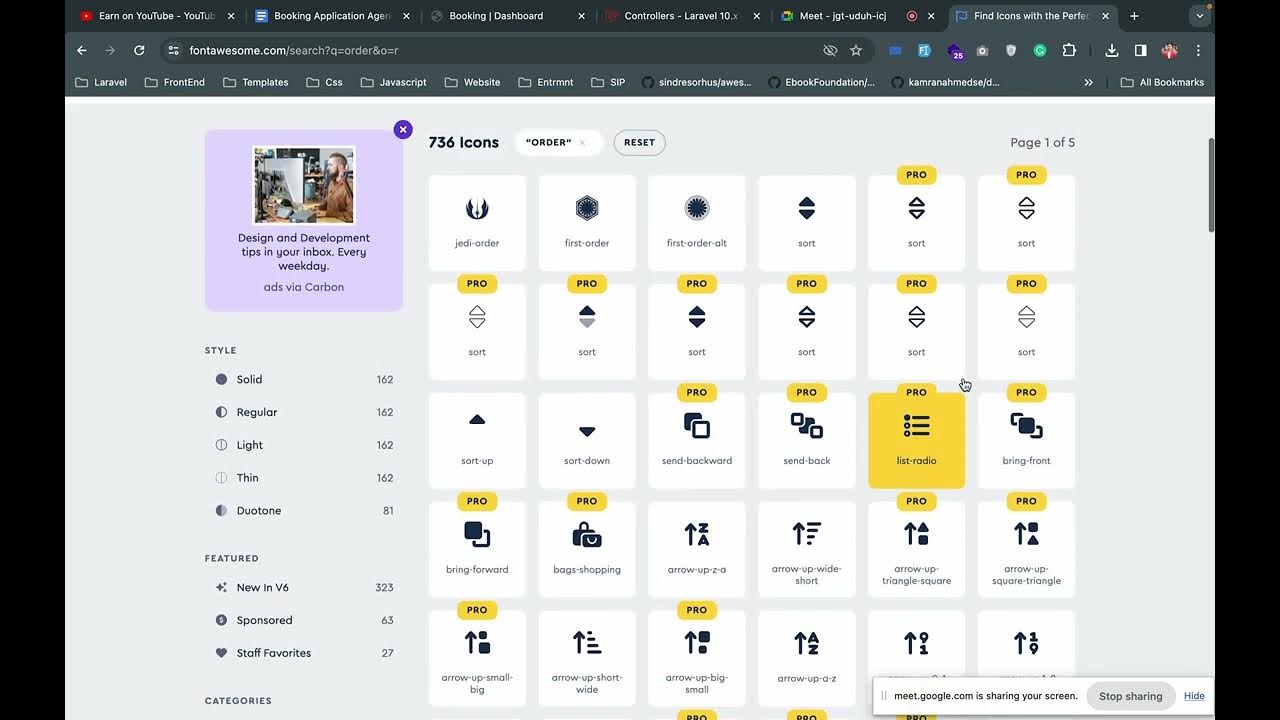The width and height of the screenshot is (1280, 720).
Task: Expand the Laravel bookmarks folder
Action: point(101,82)
